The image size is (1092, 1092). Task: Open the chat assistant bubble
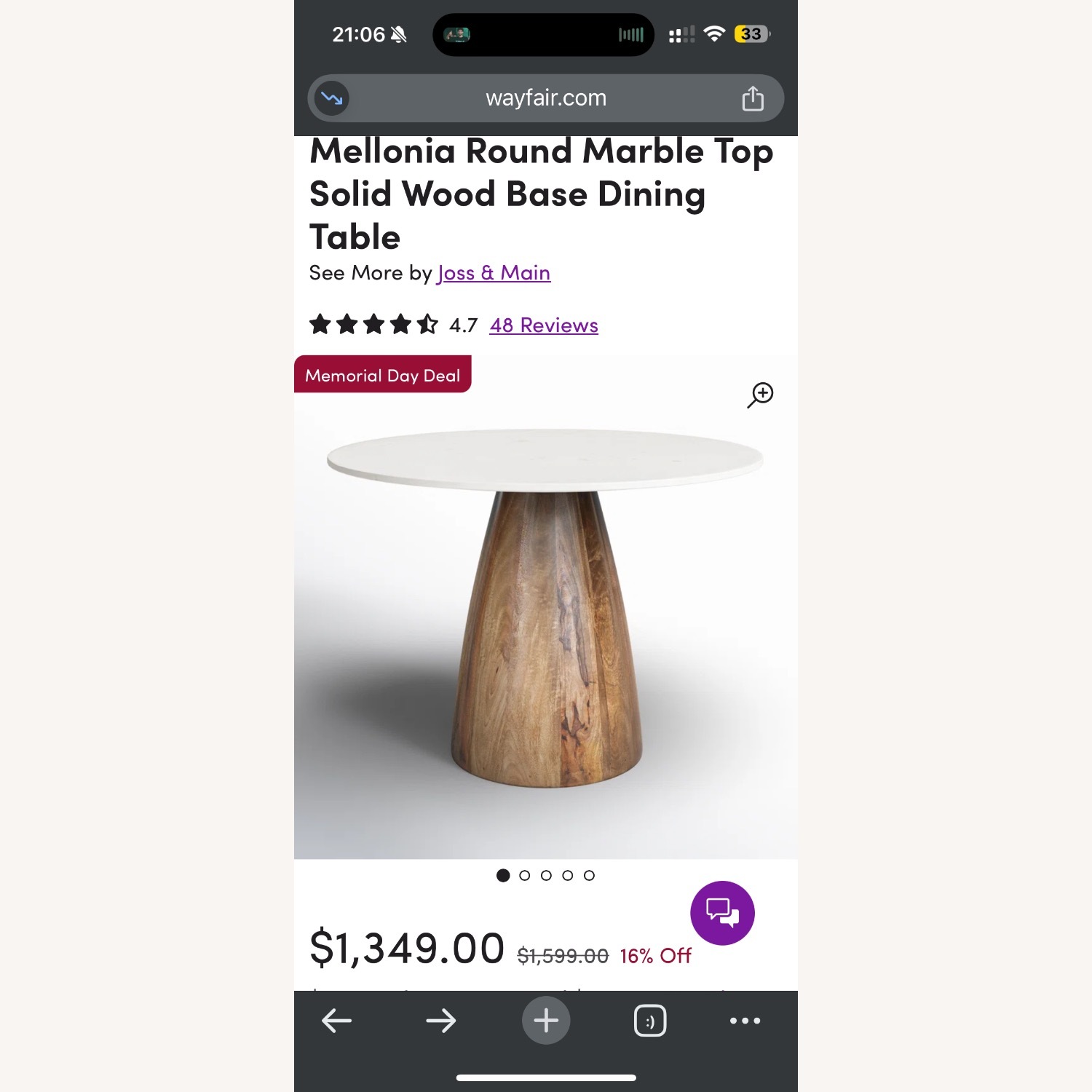coord(722,912)
